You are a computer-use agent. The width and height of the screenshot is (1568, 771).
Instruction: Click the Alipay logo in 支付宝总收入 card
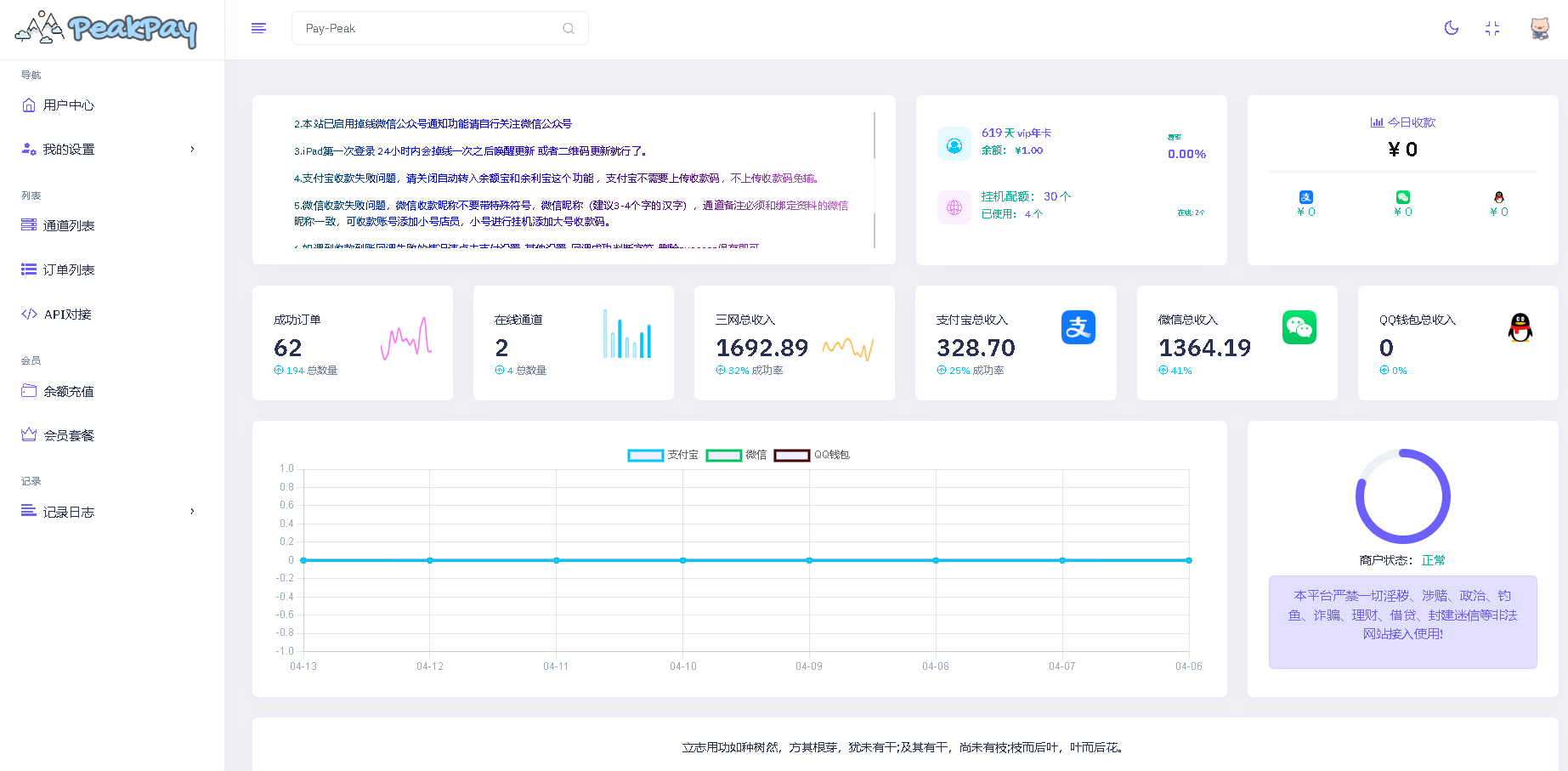click(x=1078, y=327)
